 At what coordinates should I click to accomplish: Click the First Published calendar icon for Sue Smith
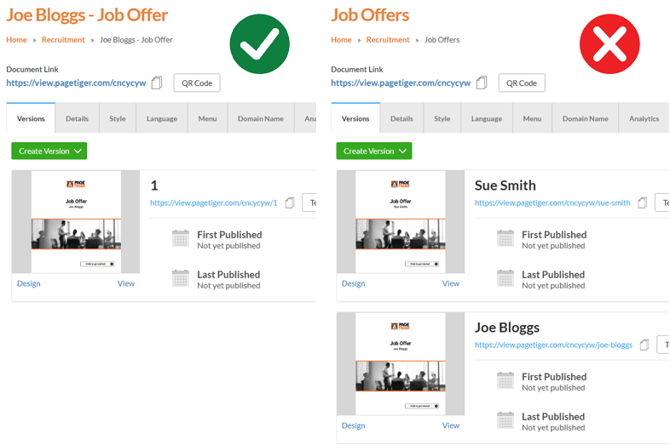[506, 238]
